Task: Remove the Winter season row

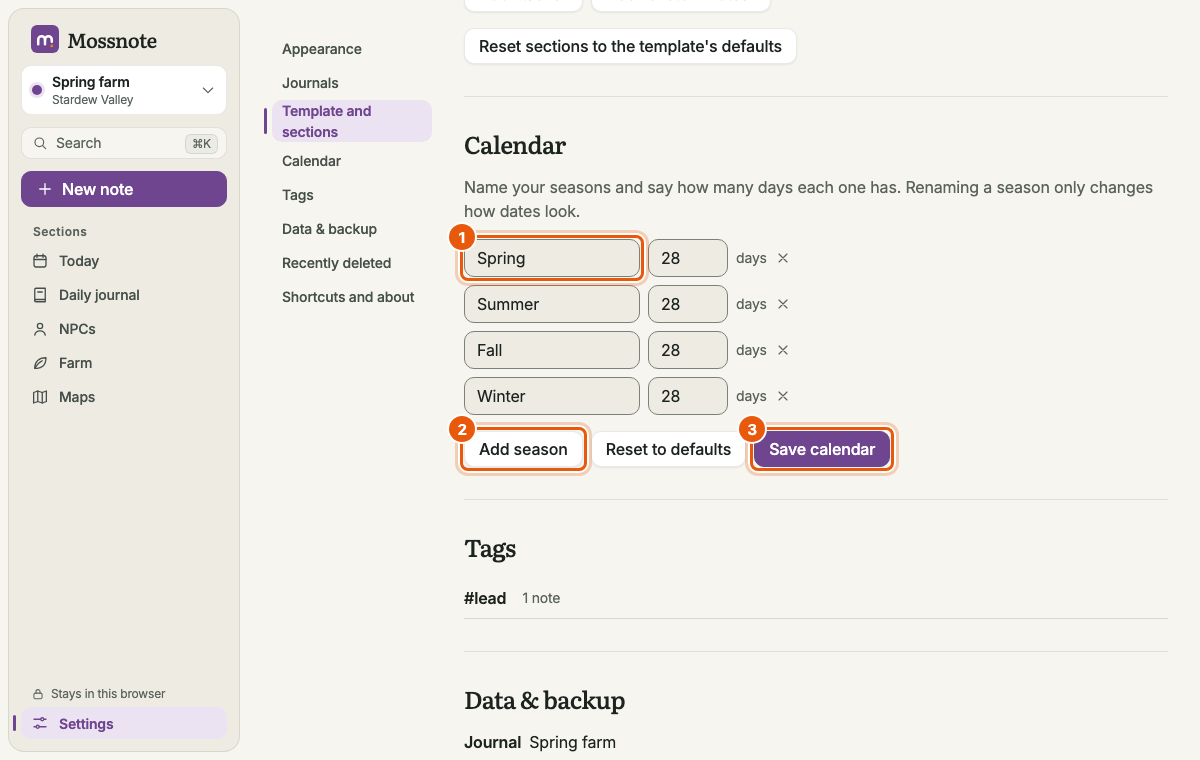Action: [783, 396]
